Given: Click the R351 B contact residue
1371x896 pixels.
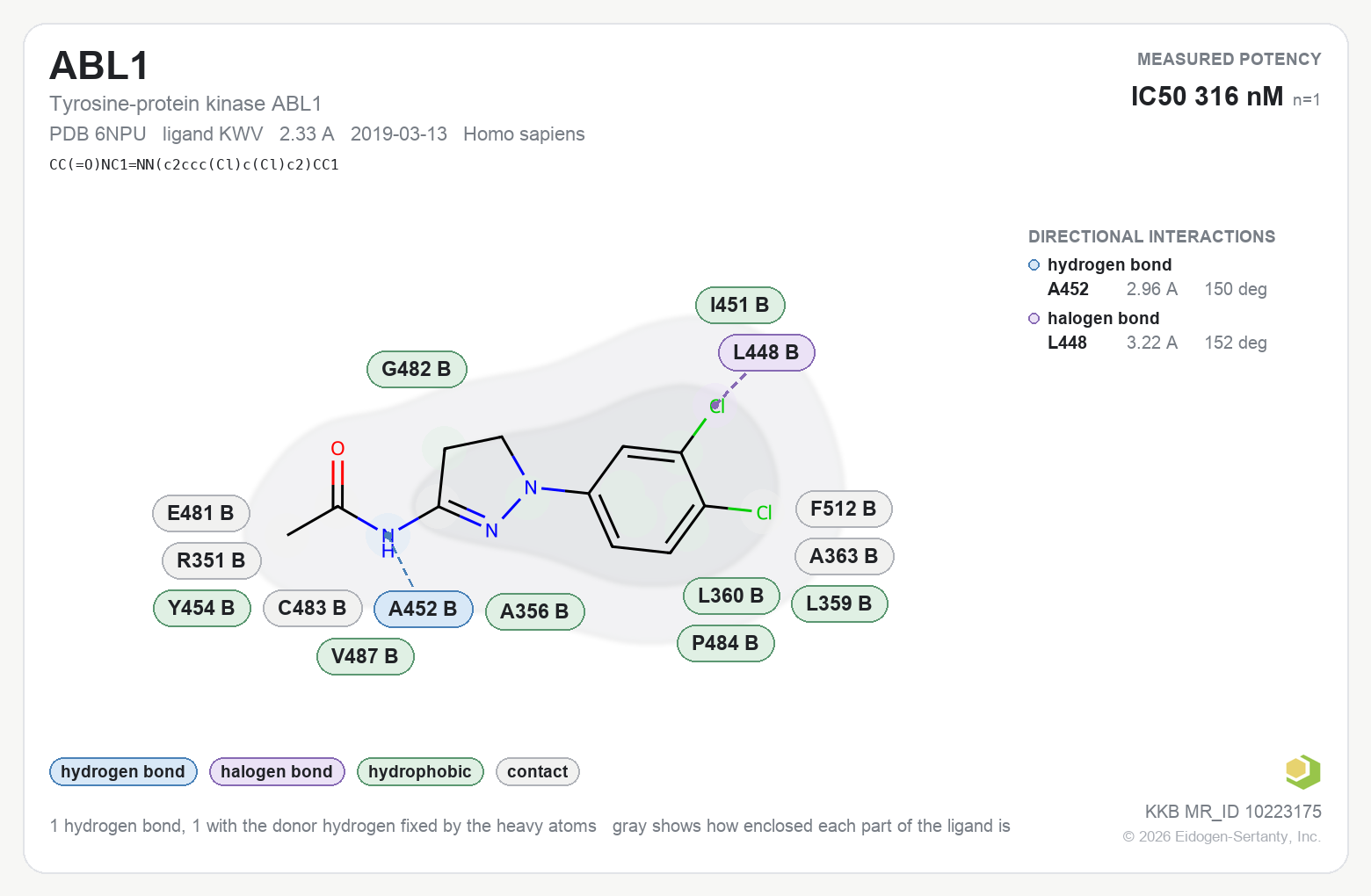Looking at the screenshot, I should tap(211, 560).
